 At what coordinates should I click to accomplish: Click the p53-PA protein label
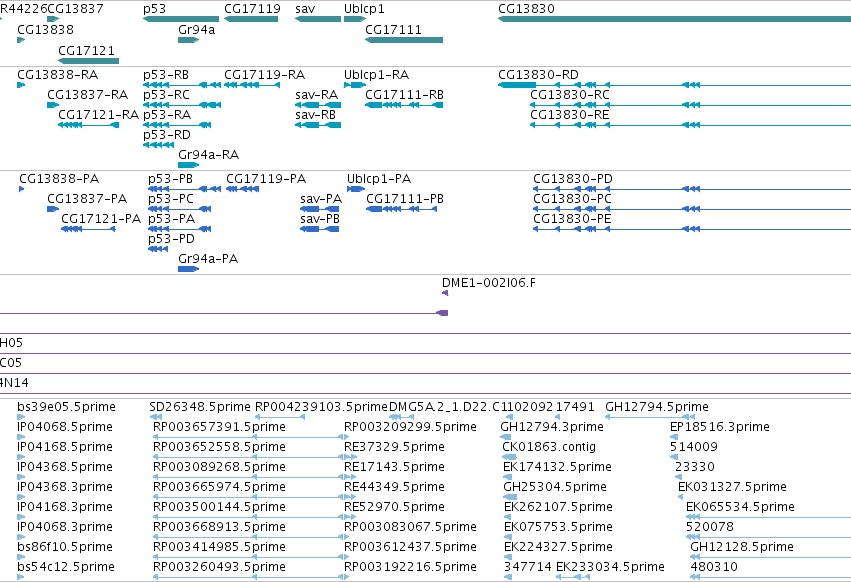(172, 219)
